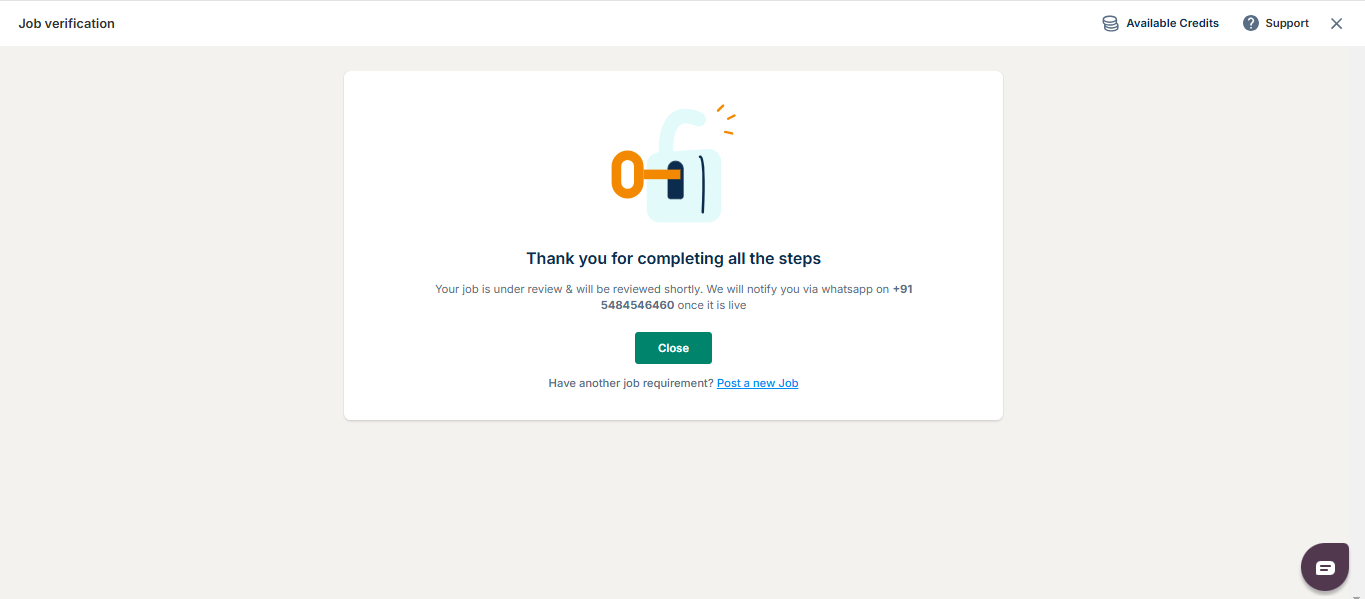Viewport: 1365px width, 599px height.
Task: Click the +91 phone number text
Action: coord(756,297)
